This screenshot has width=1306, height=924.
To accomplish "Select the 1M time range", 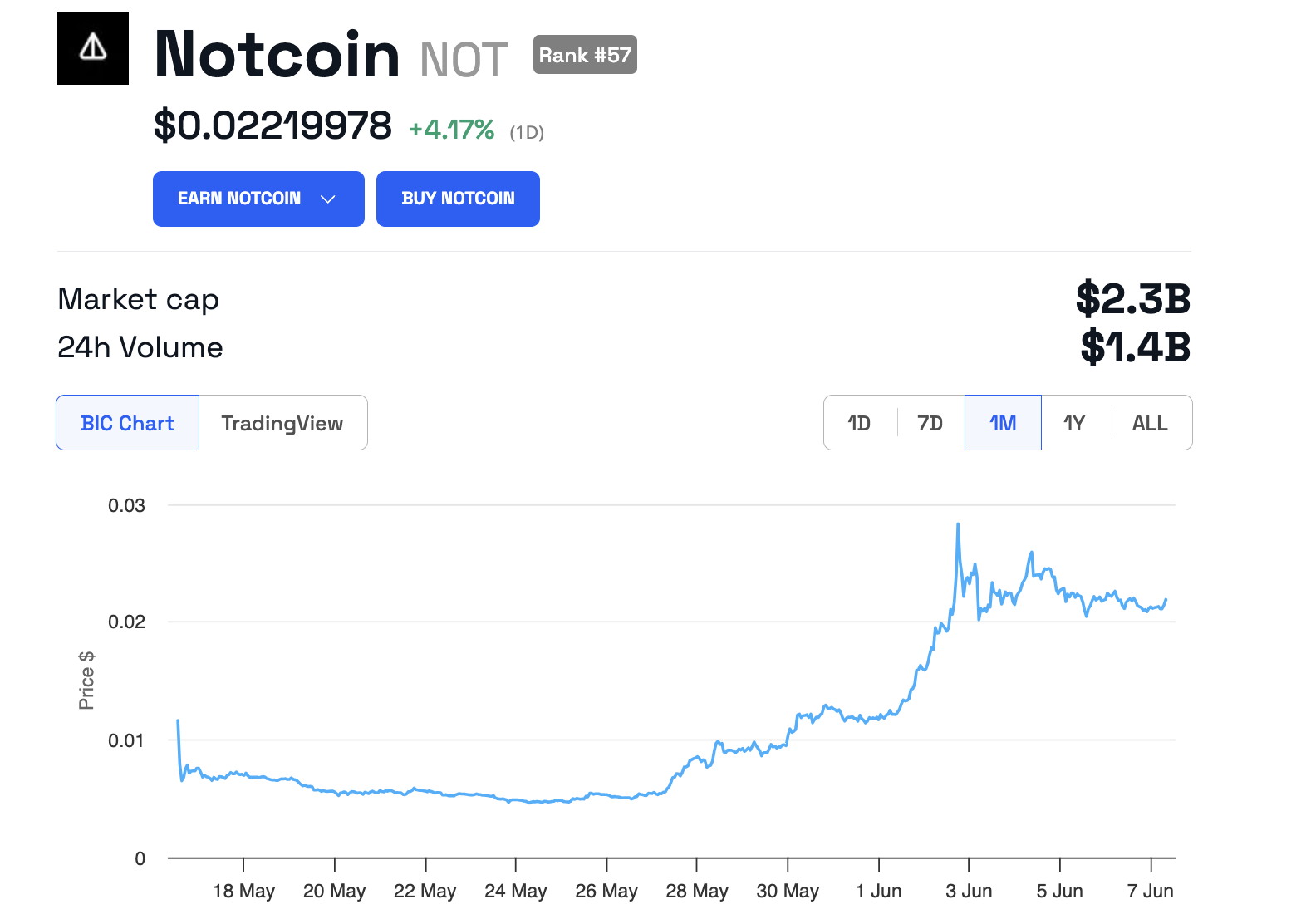I will pyautogui.click(x=1003, y=423).
